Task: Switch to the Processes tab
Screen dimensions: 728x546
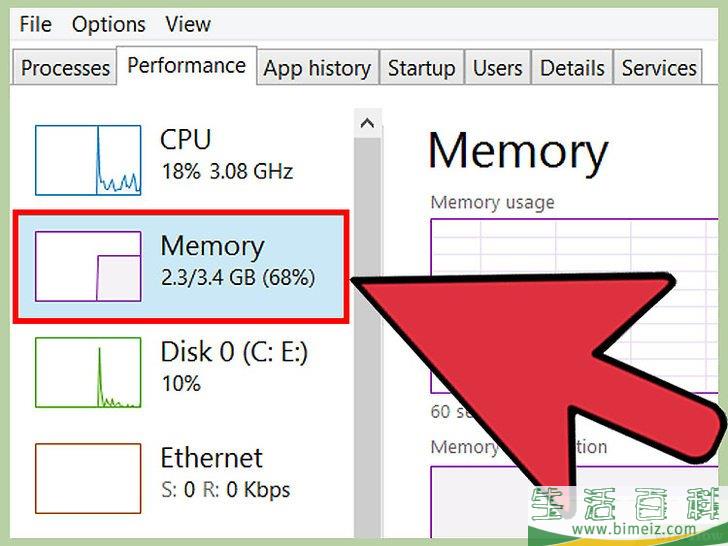Action: click(x=65, y=68)
